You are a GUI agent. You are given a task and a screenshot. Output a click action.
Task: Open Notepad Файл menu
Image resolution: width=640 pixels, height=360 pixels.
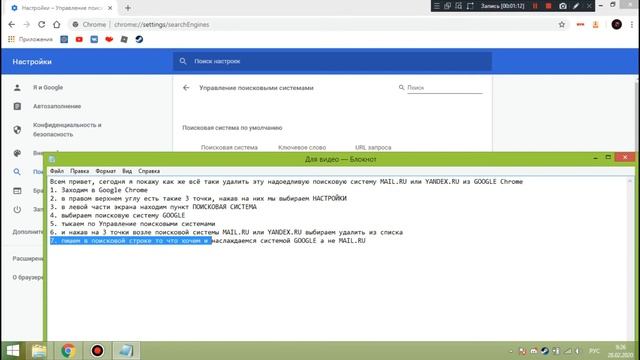57,171
